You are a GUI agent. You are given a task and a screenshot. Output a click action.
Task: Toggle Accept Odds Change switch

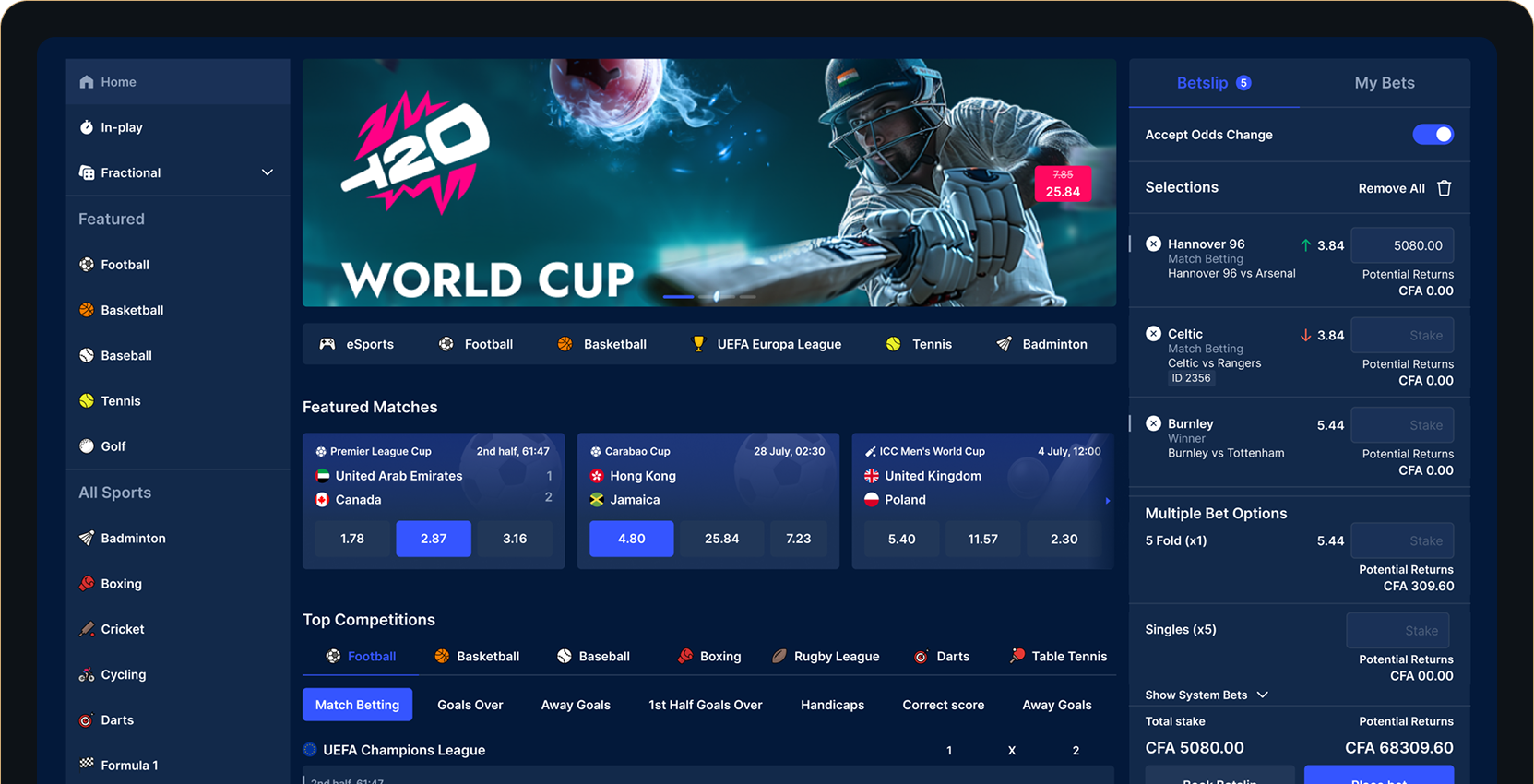1433,135
